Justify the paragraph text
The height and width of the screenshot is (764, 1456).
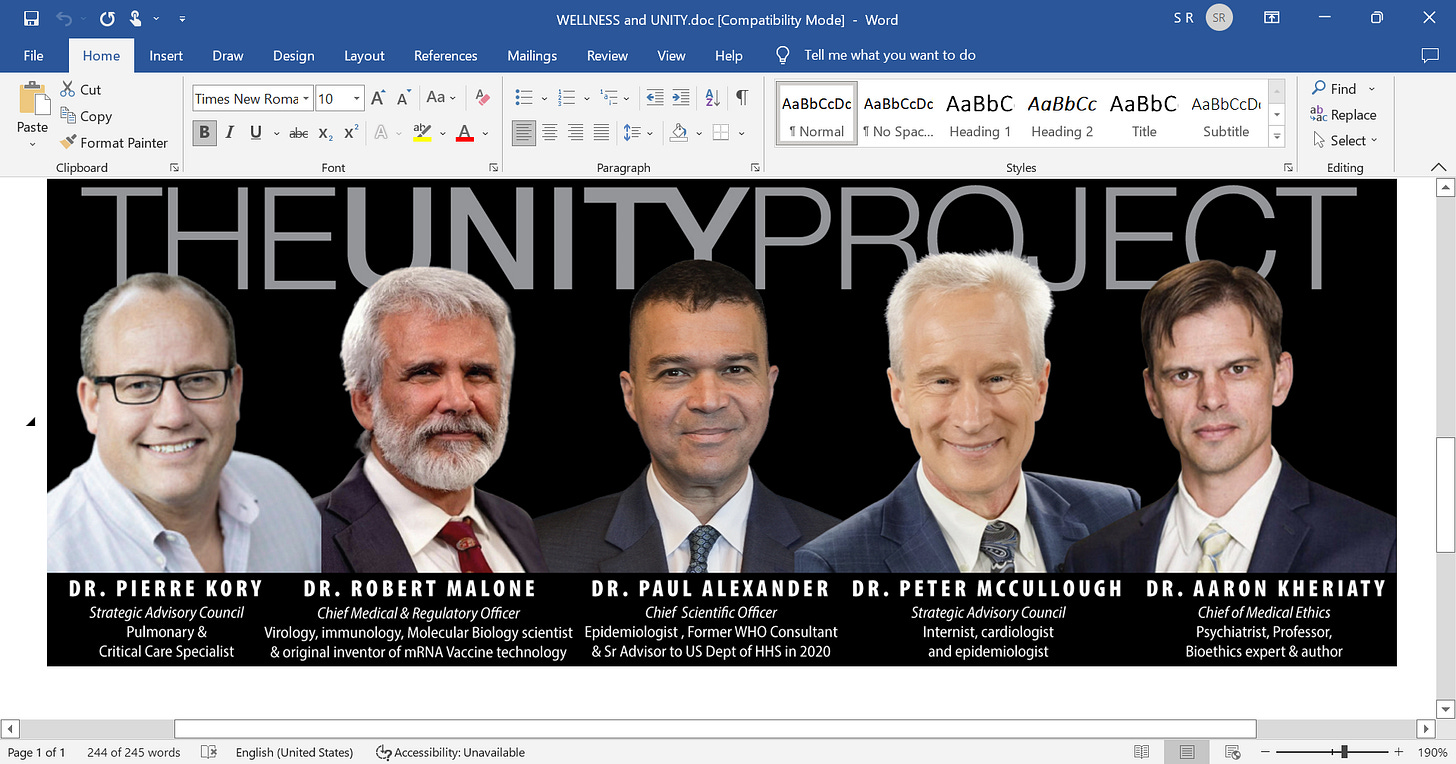coord(601,132)
